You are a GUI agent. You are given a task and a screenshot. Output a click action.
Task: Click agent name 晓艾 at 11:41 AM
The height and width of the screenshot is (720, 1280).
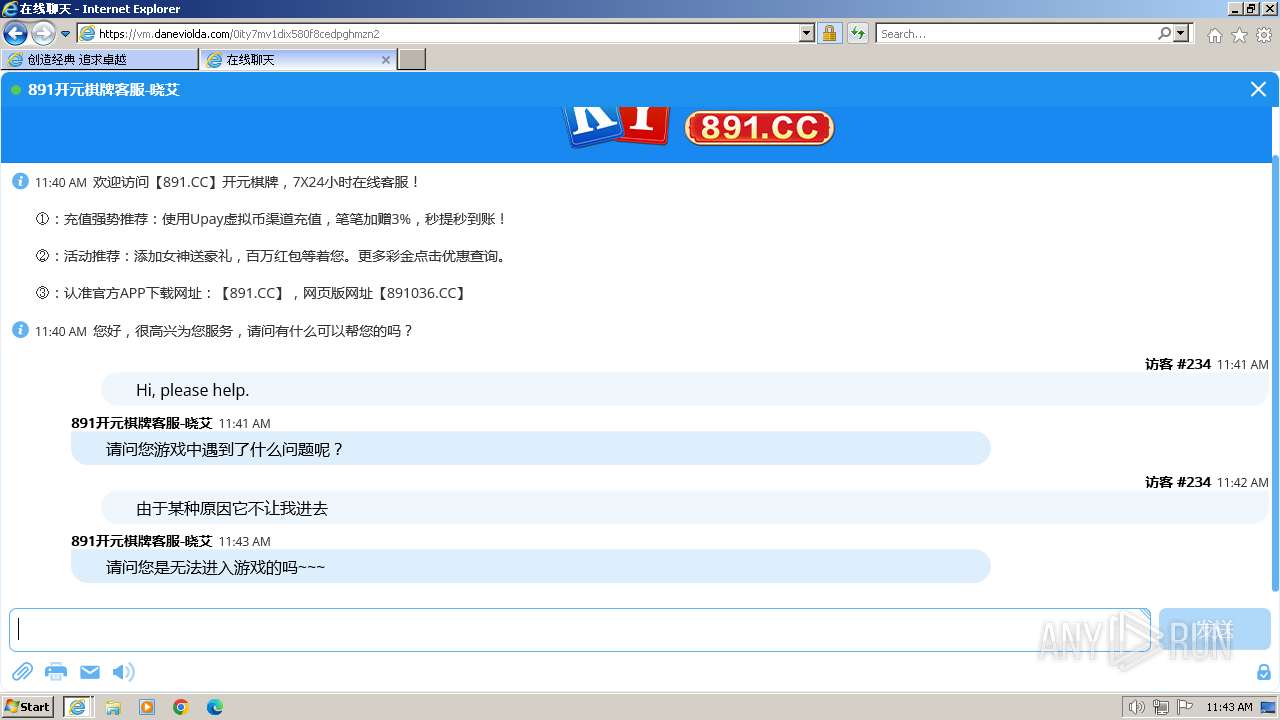141,423
